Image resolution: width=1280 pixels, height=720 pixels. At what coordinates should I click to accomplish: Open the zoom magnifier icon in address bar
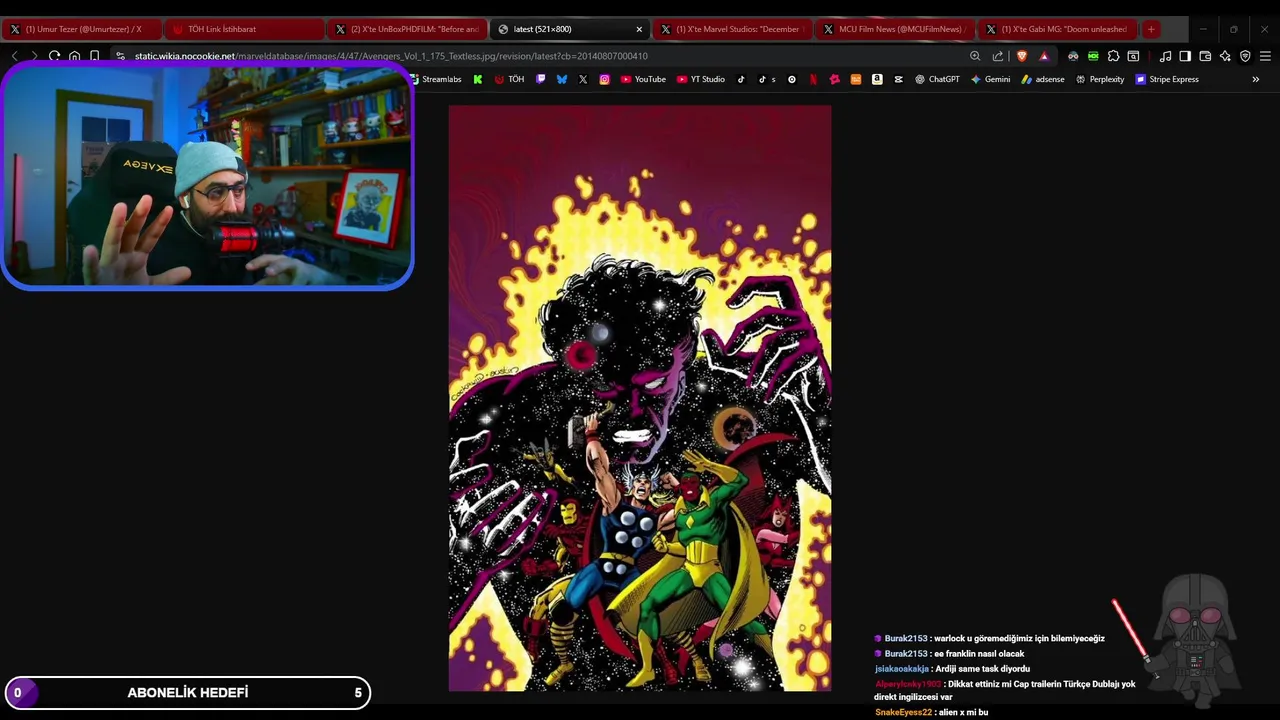point(975,56)
